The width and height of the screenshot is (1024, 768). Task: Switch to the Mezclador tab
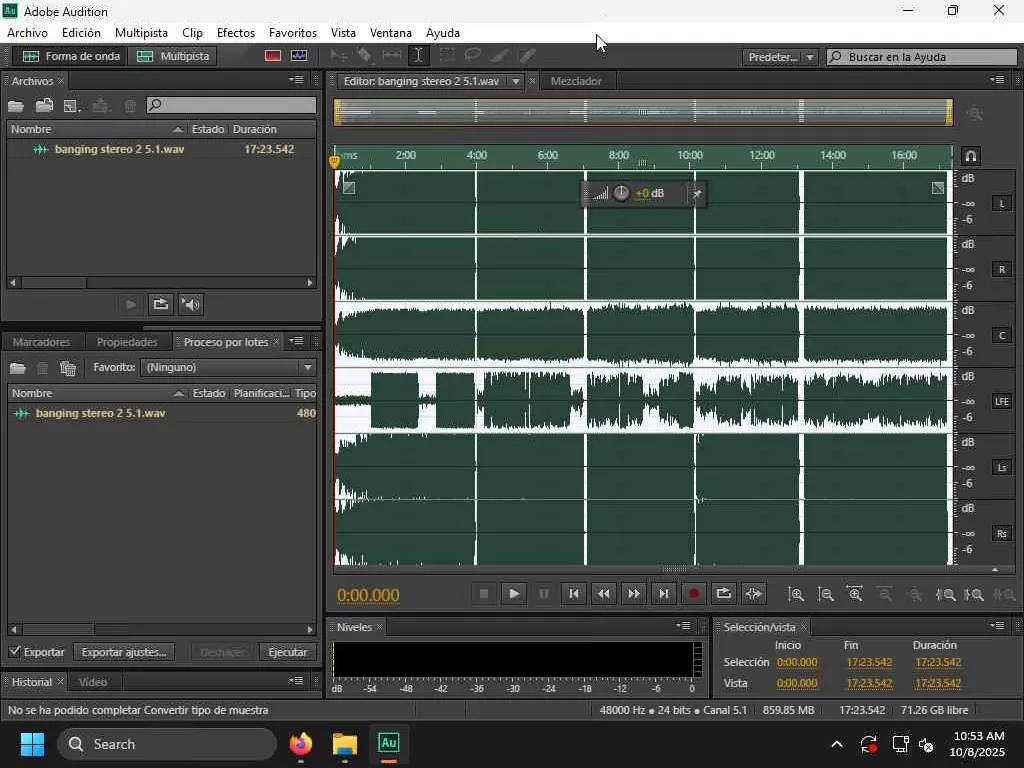[x=576, y=81]
